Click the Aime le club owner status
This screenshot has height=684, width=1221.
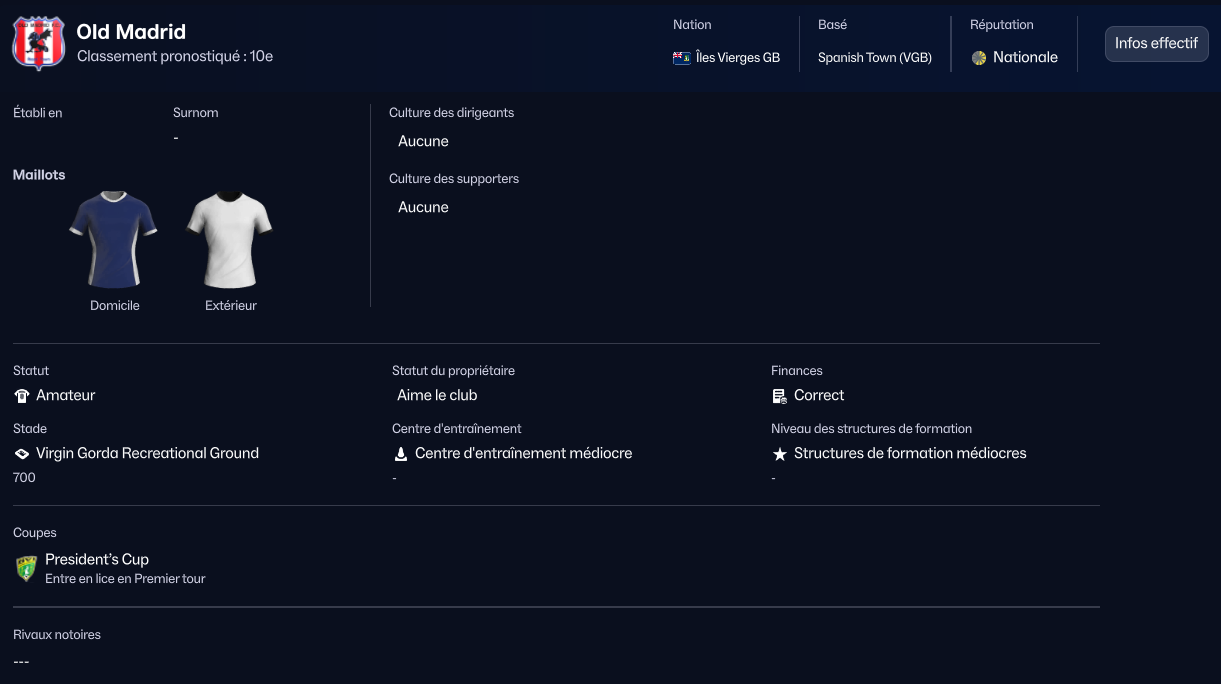[437, 395]
